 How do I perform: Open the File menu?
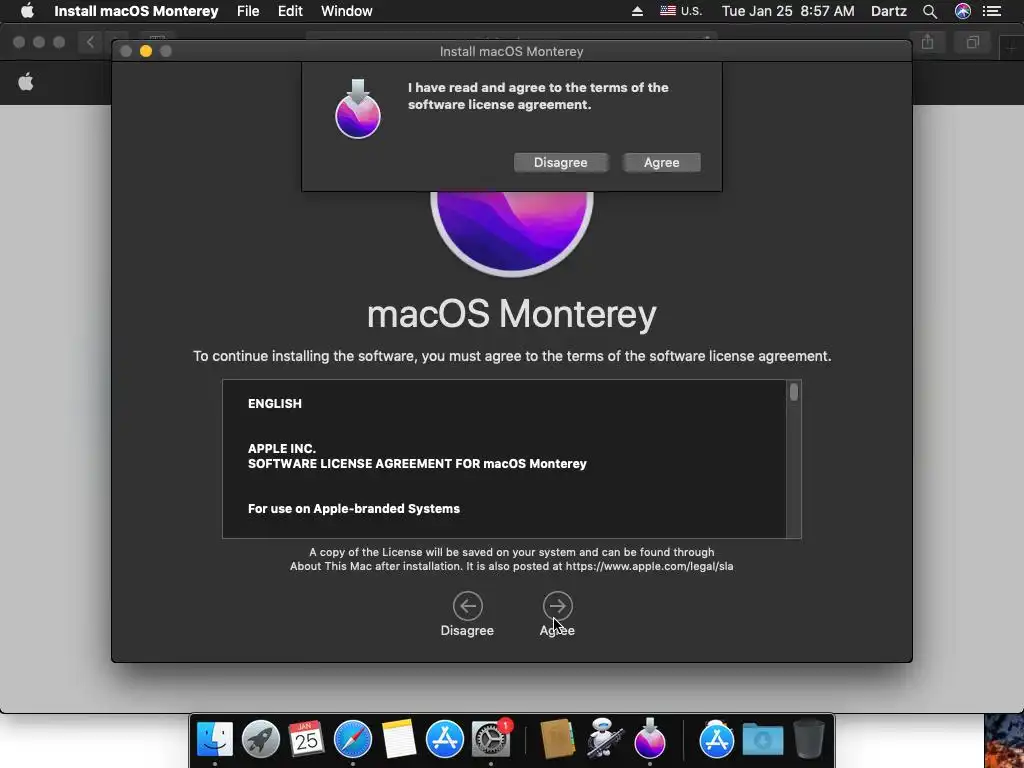tap(248, 11)
